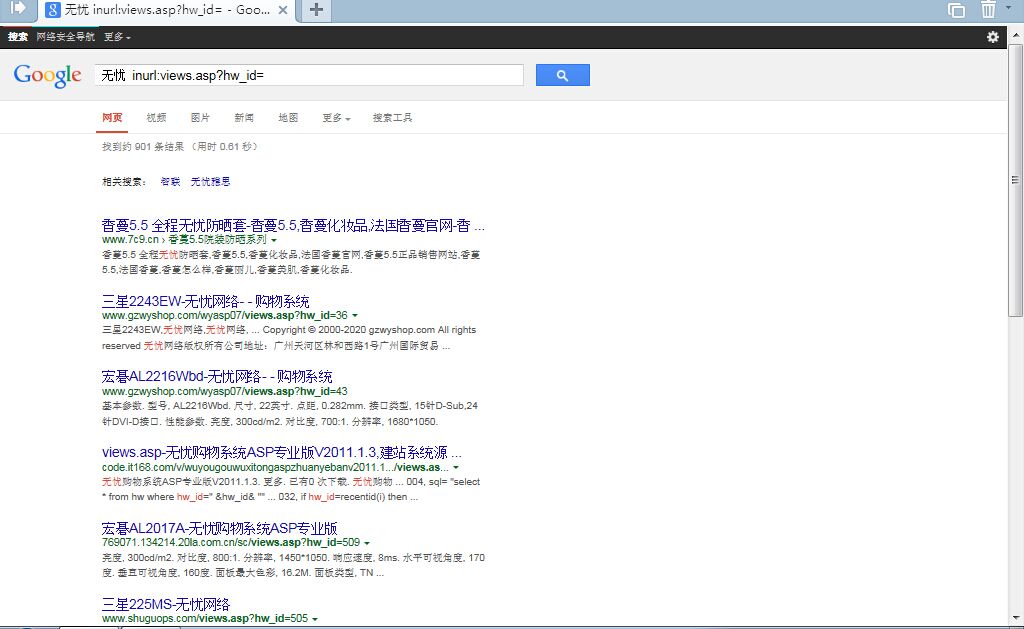The height and width of the screenshot is (629, 1024).
Task: Click the scrollbar up arrow
Action: 1016,33
